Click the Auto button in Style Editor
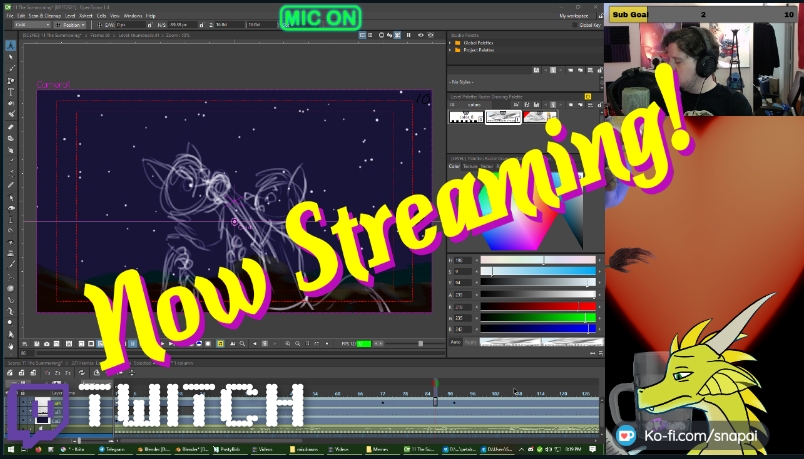The height and width of the screenshot is (459, 804). tap(455, 342)
